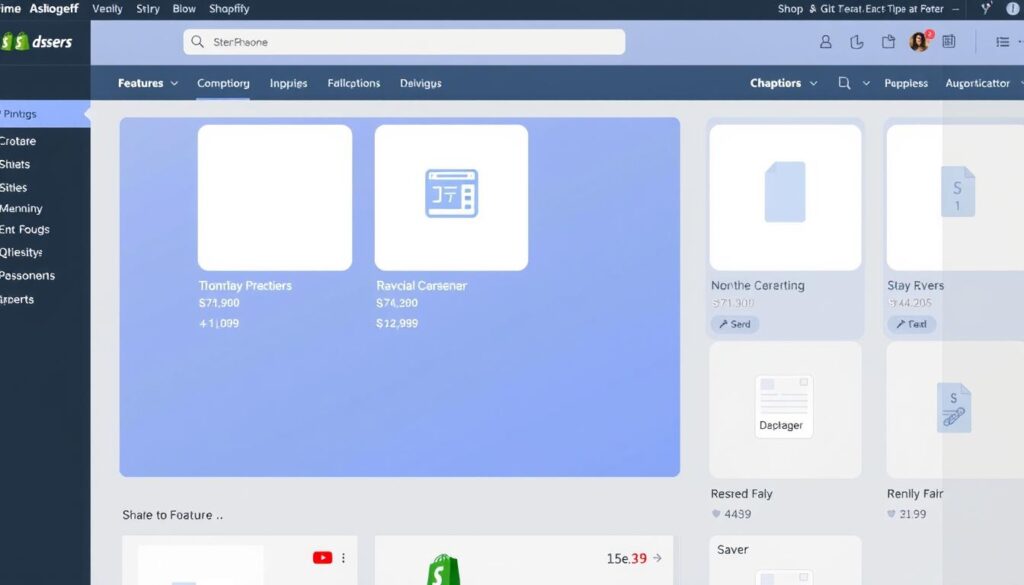Open the search magnifier dropdown in navbar
Image resolution: width=1024 pixels, height=585 pixels.
pyautogui.click(x=853, y=83)
